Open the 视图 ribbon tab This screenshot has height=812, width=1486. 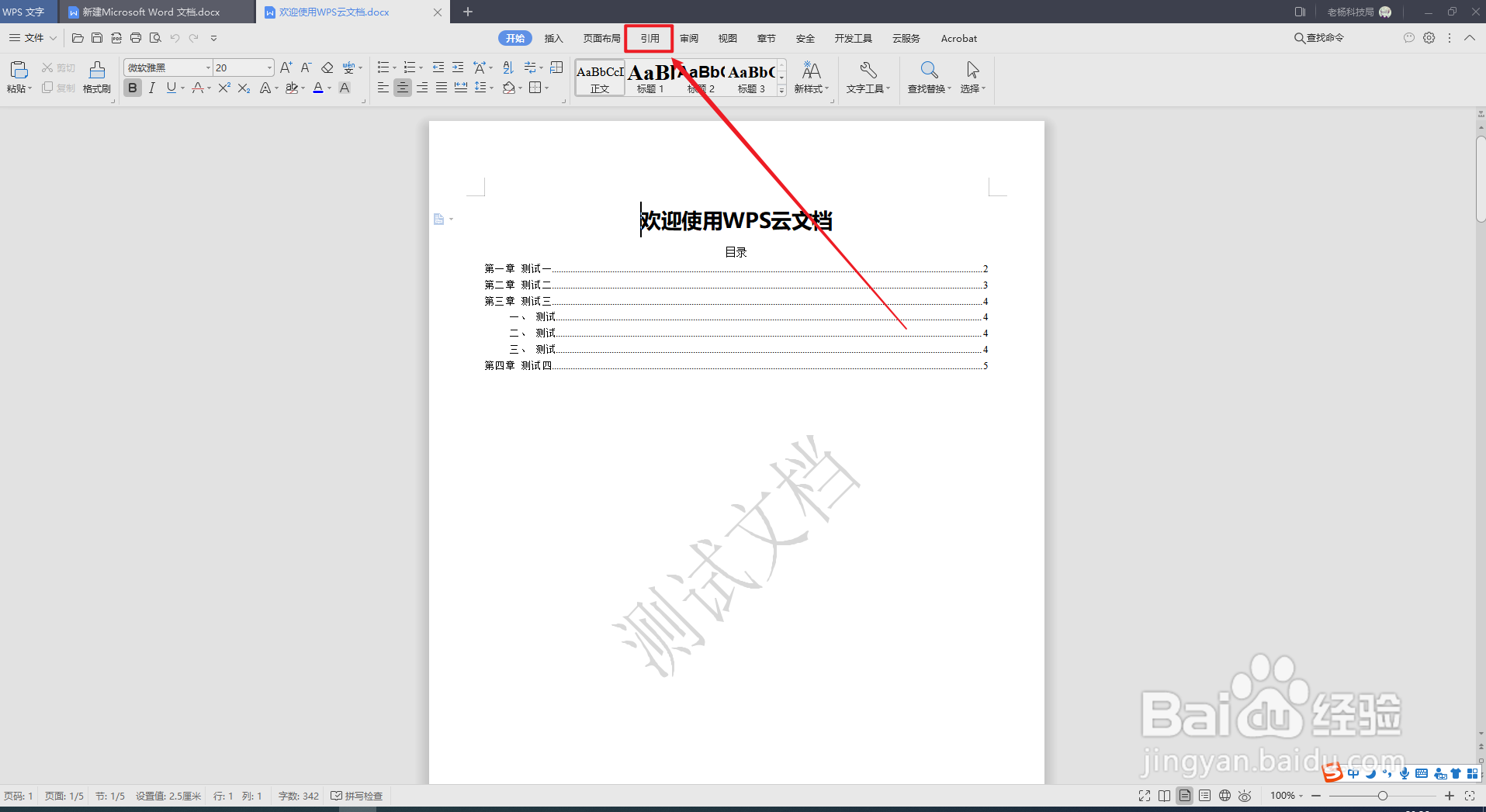[728, 38]
